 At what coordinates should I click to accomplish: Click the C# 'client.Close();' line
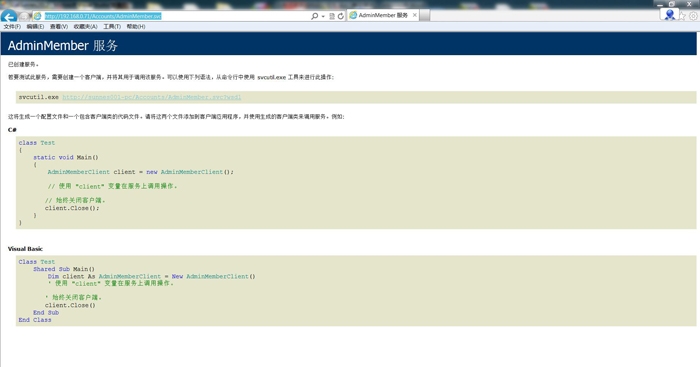[x=72, y=208]
